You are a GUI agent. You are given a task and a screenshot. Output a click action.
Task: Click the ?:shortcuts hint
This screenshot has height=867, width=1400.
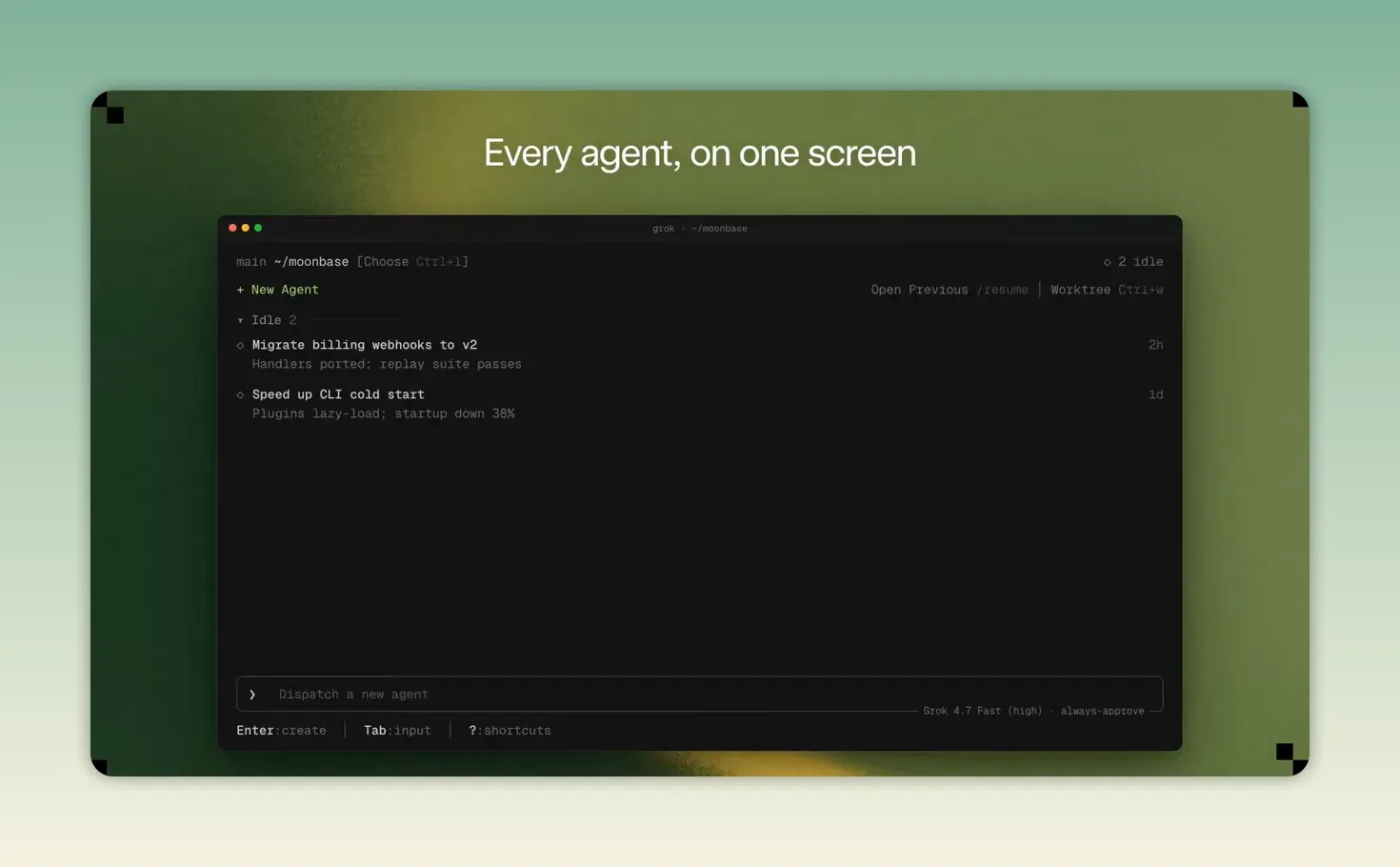coord(510,731)
